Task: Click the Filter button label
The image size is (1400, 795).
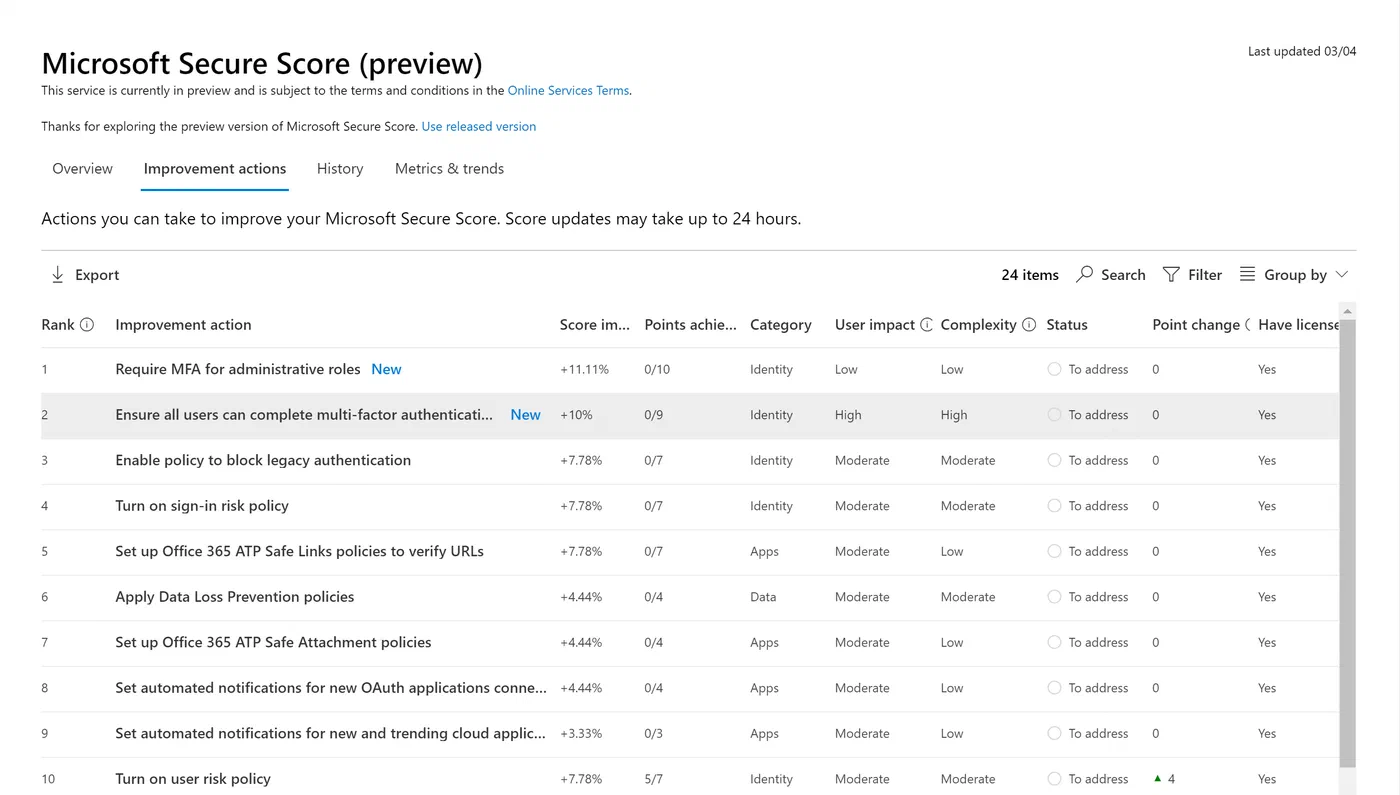Action: pyautogui.click(x=1205, y=274)
